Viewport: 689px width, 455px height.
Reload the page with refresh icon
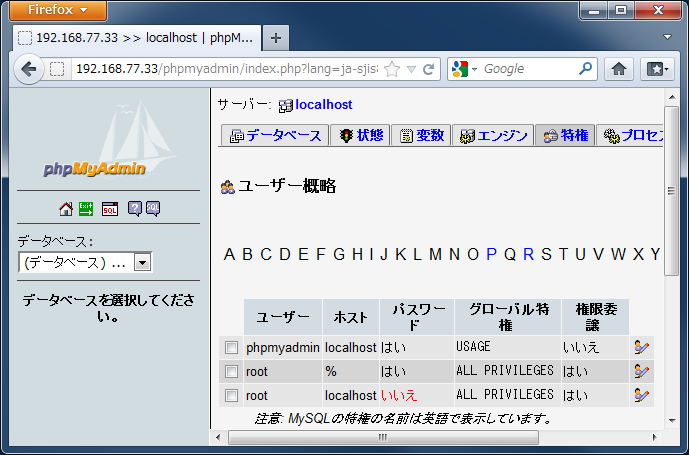[x=428, y=69]
